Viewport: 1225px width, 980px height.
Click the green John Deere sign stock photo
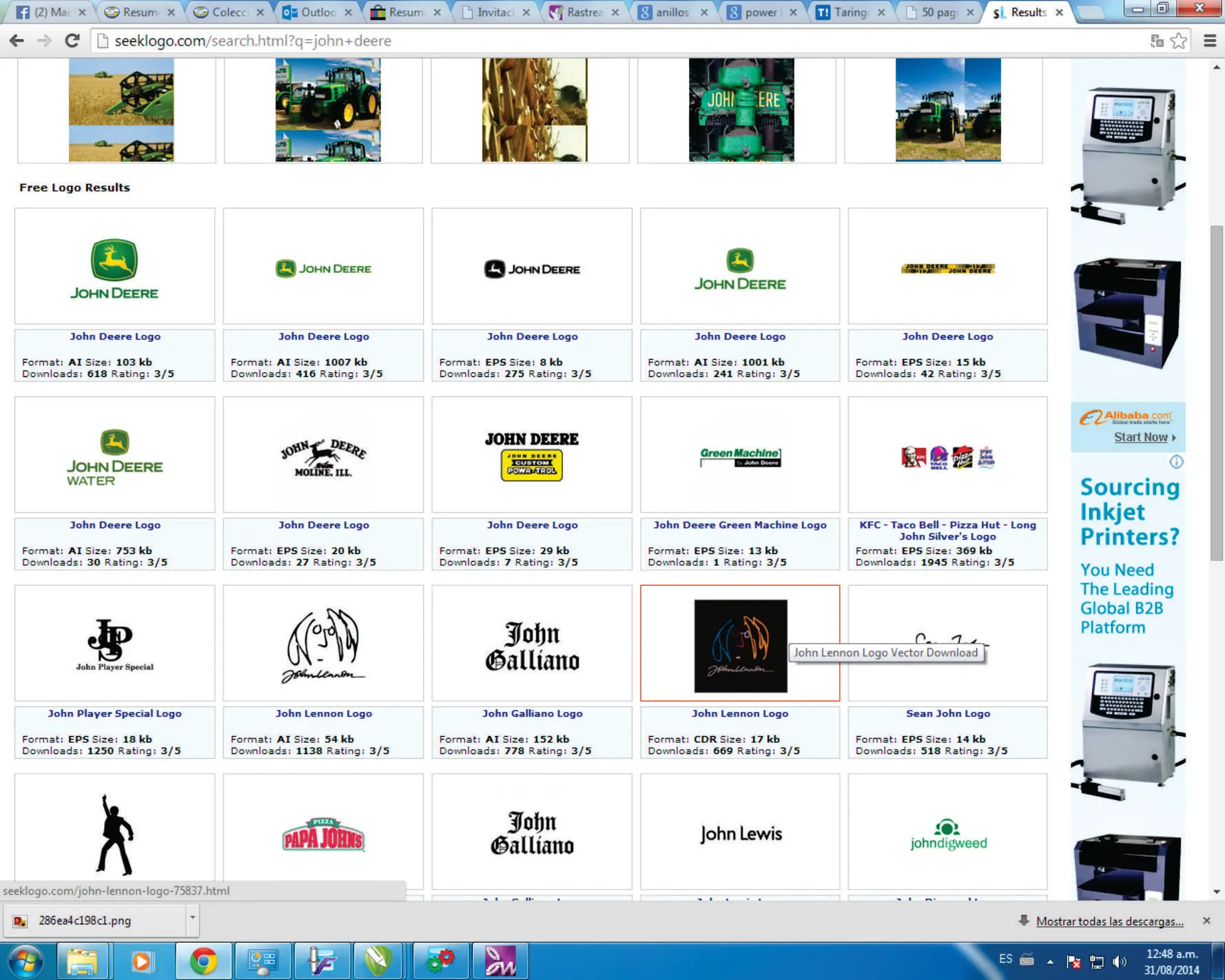[x=741, y=110]
